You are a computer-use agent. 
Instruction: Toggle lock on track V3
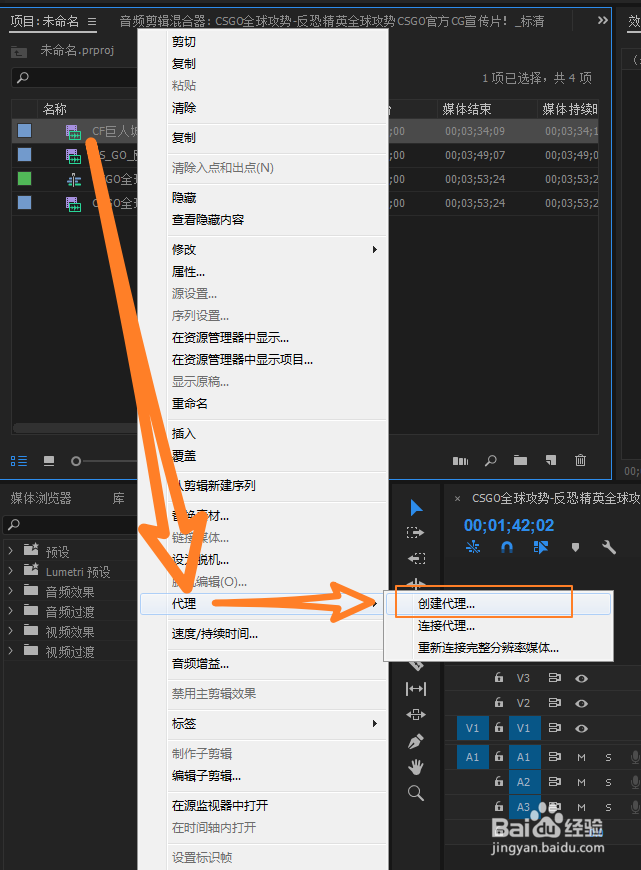click(498, 677)
